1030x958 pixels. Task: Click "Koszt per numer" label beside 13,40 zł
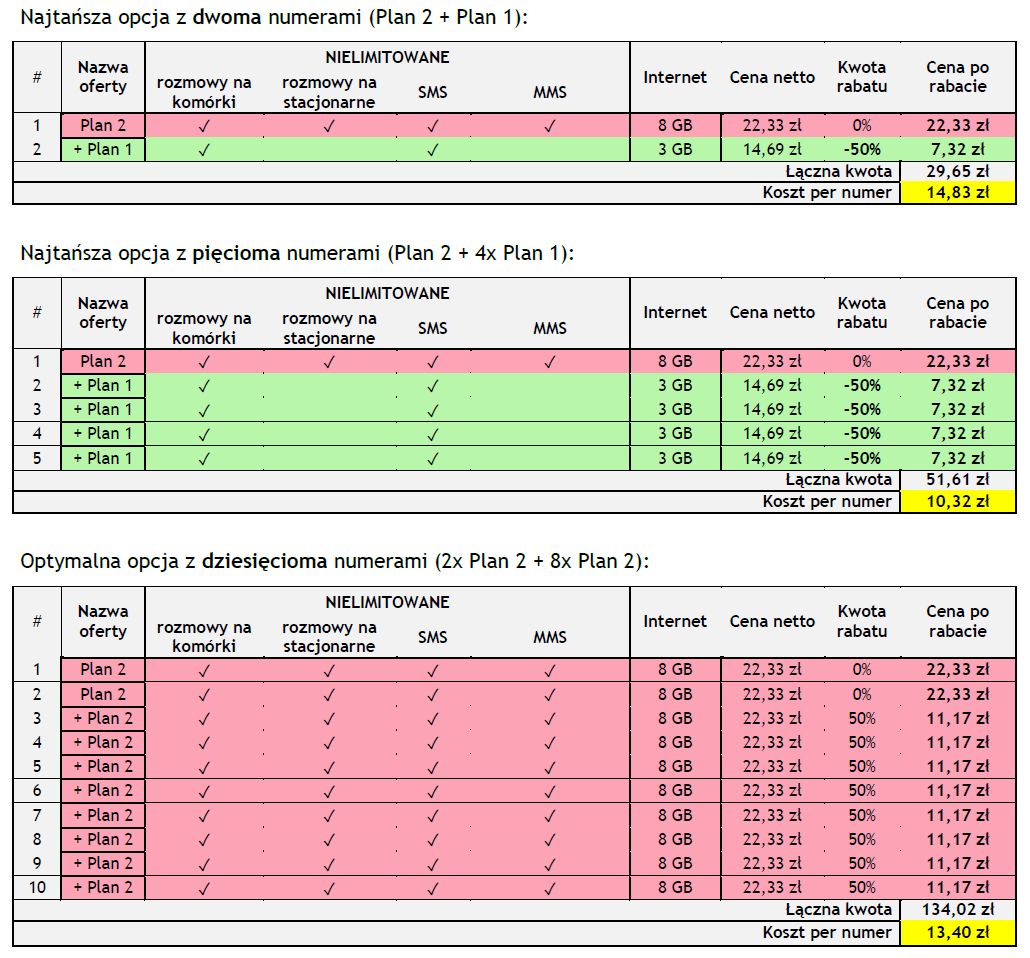tap(827, 932)
